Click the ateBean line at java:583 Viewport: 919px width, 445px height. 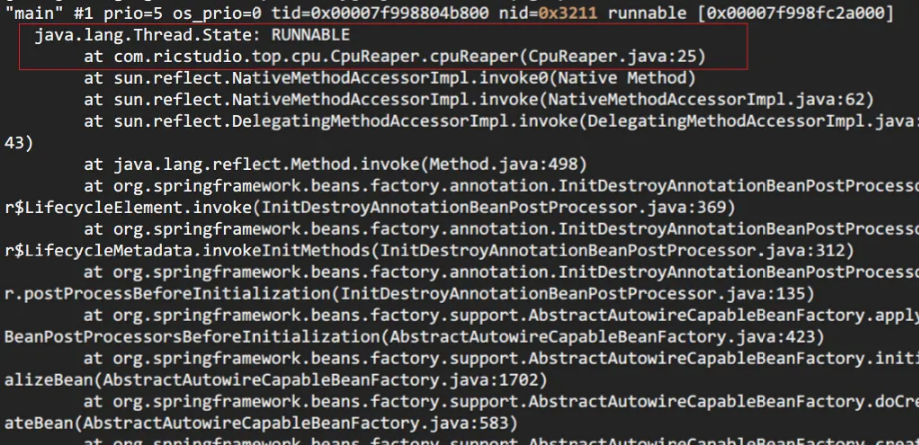(x=261, y=423)
